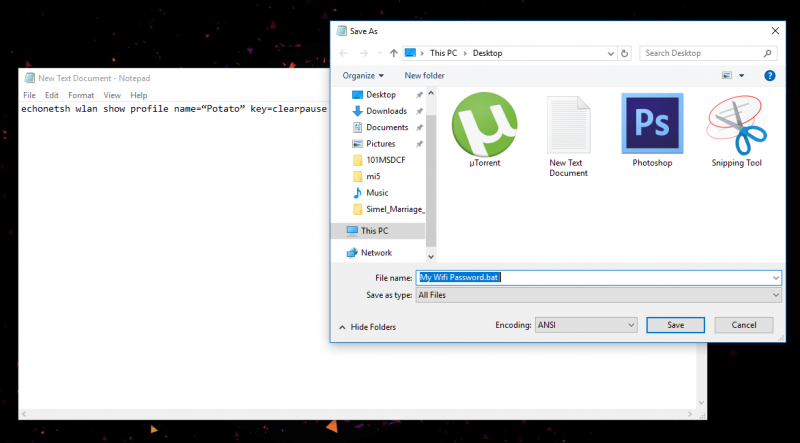This screenshot has height=443, width=800.
Task: Collapse folders with Hide Folders
Action: [x=367, y=327]
